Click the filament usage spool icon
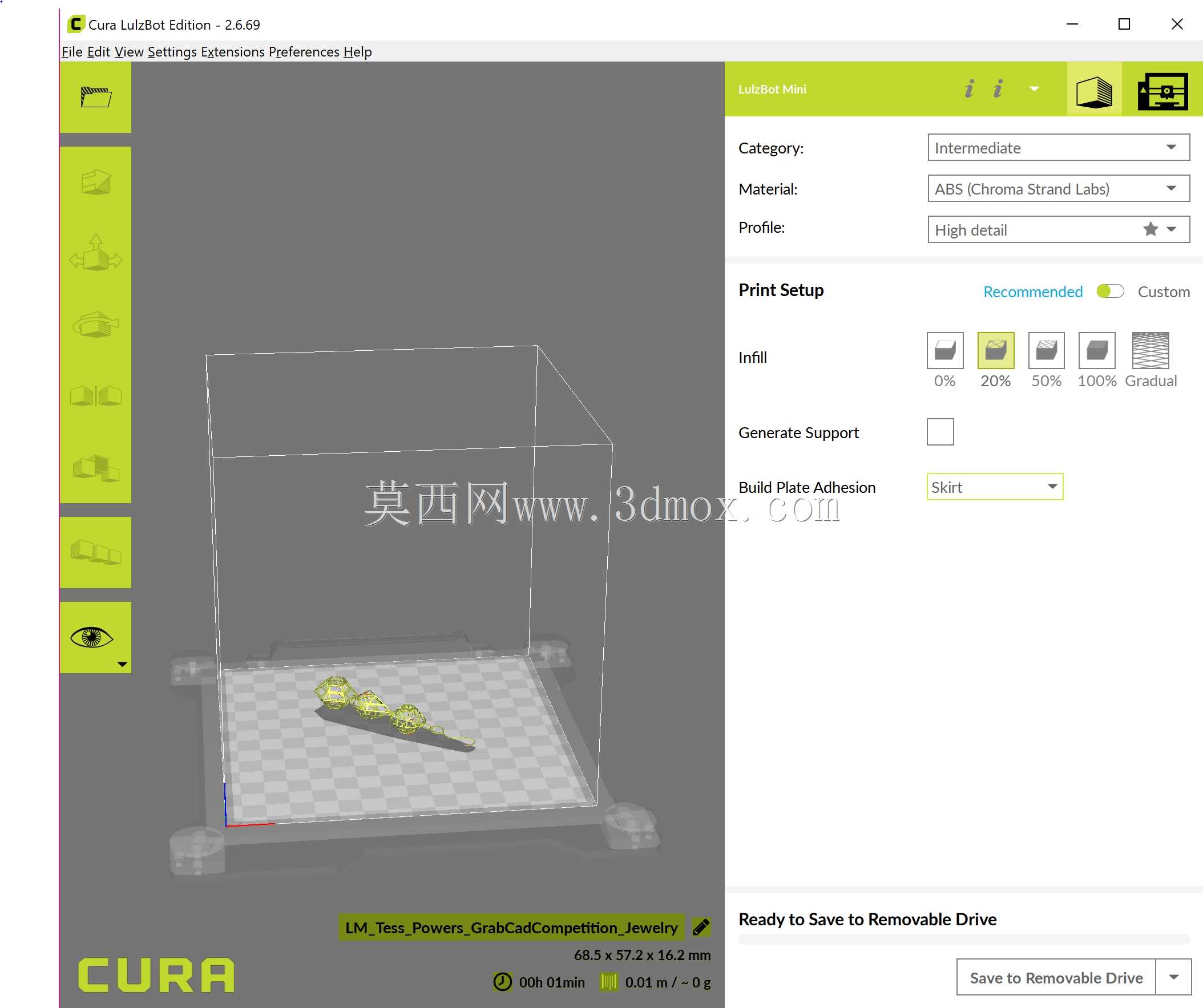1203x1008 pixels. (608, 982)
